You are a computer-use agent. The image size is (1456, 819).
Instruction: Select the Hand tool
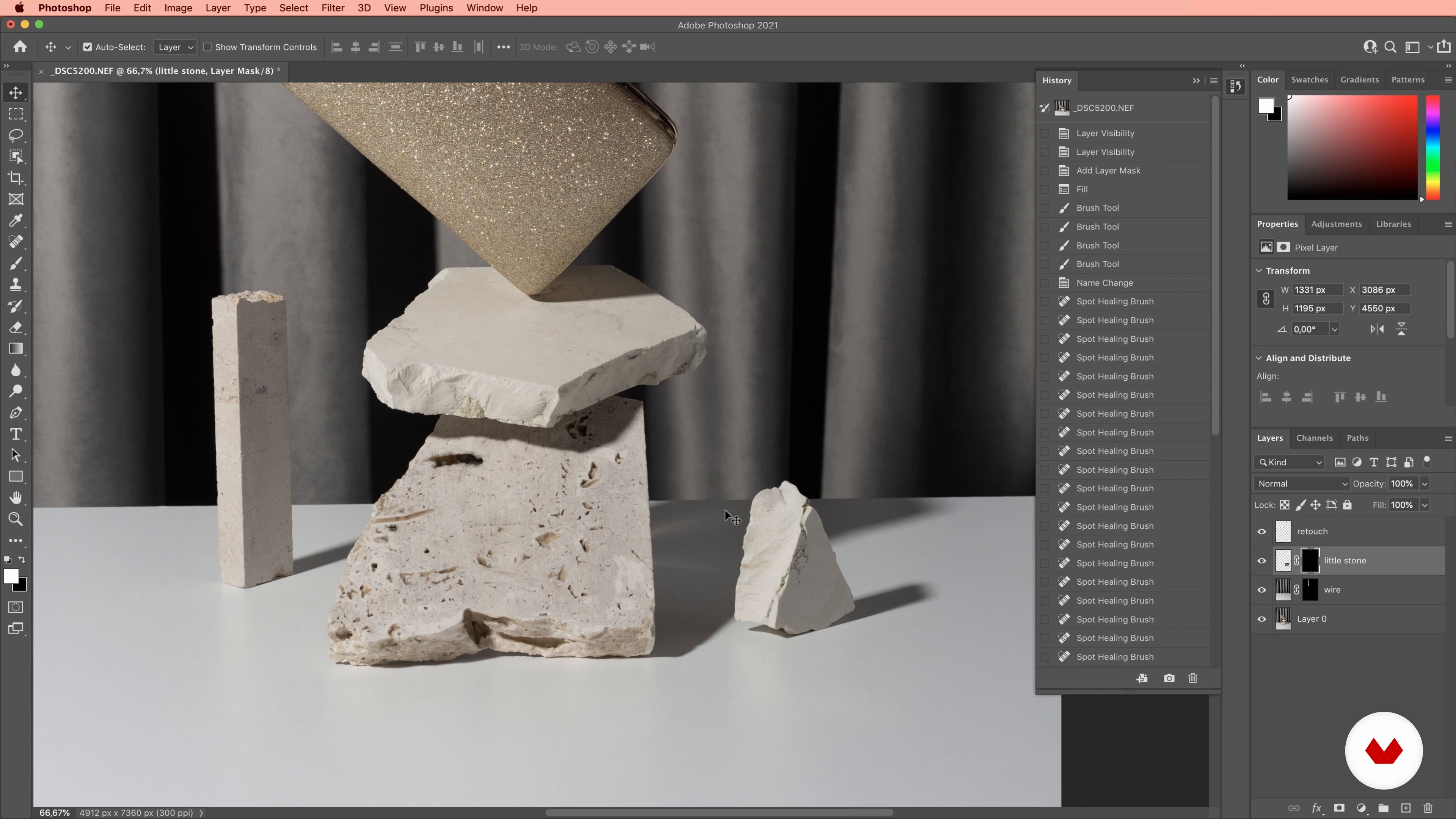[16, 498]
